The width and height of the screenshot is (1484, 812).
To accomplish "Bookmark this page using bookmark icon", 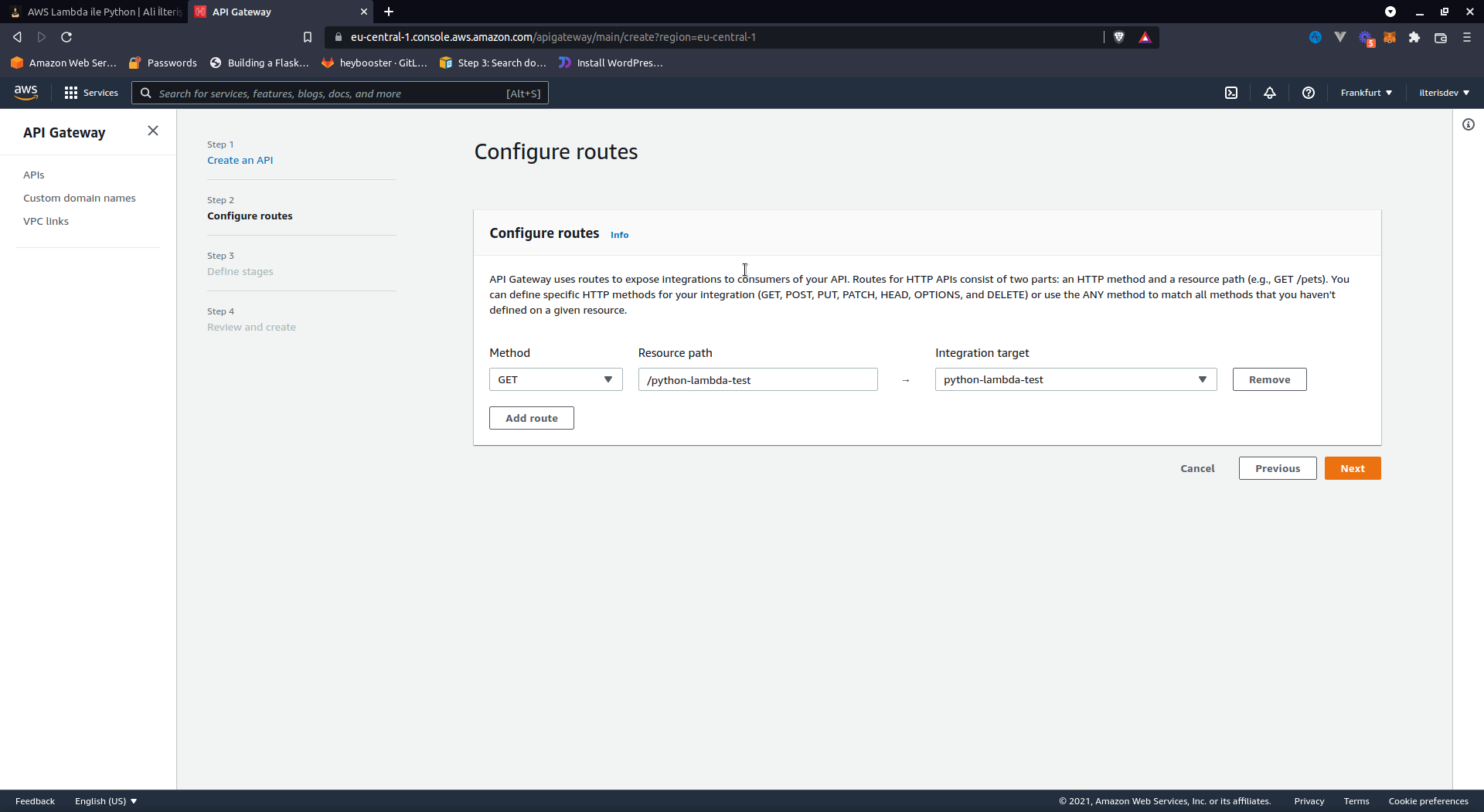I will pyautogui.click(x=308, y=37).
